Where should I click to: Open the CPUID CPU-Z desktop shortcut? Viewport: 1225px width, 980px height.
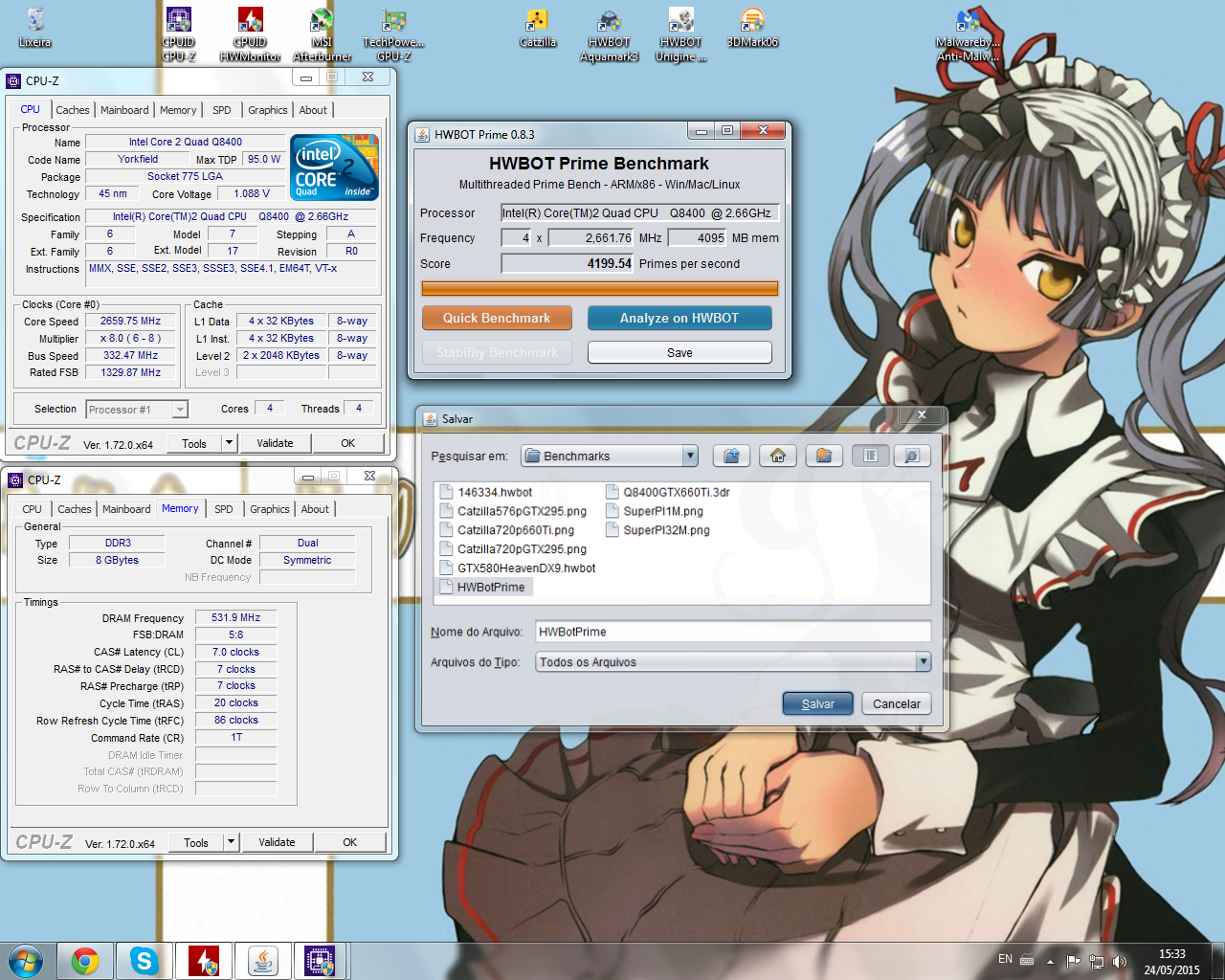point(179,34)
